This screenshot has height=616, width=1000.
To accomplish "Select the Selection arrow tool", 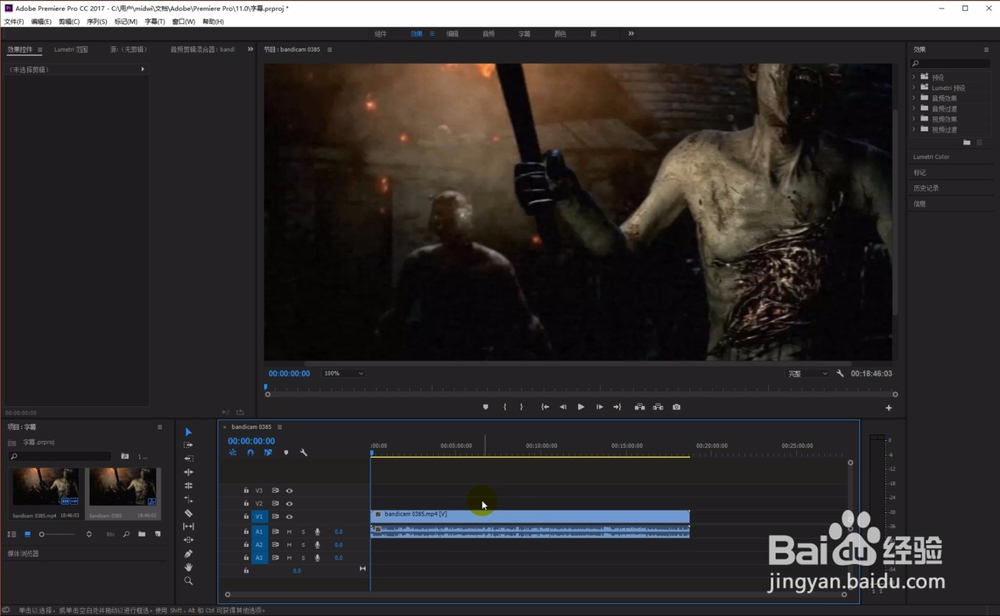I will coord(188,432).
